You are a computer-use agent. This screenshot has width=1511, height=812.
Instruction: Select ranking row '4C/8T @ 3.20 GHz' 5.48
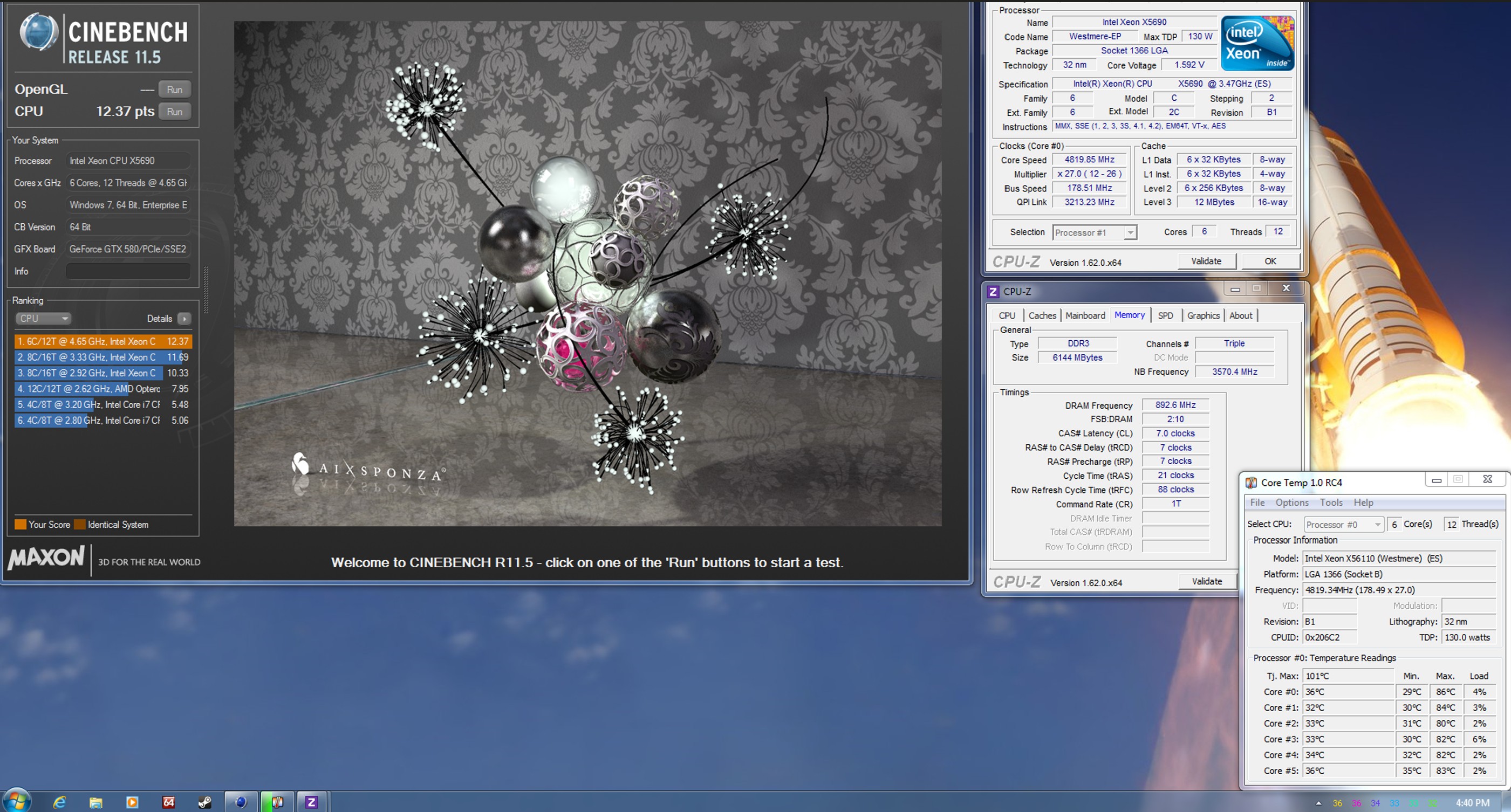pyautogui.click(x=103, y=404)
